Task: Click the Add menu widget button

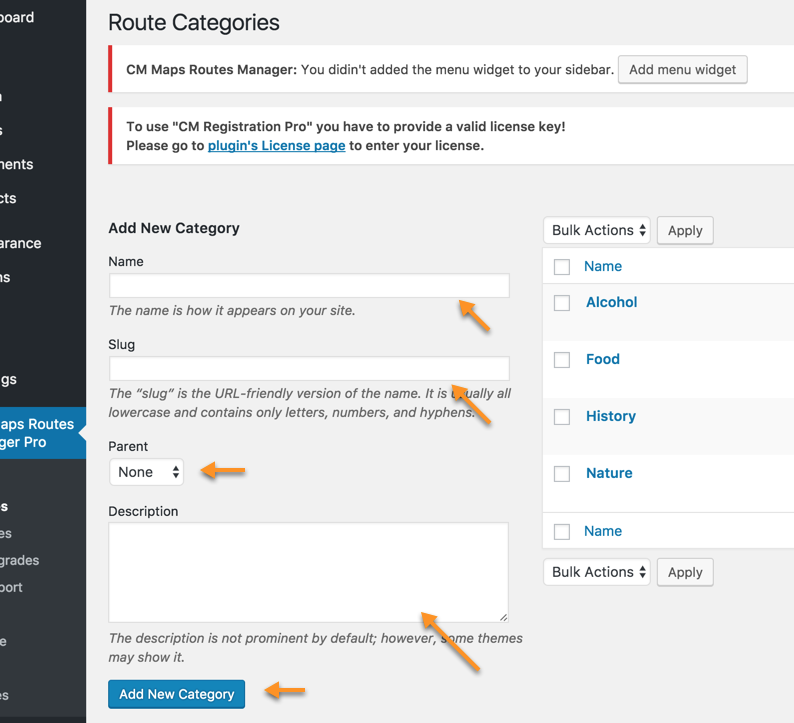Action: point(682,70)
